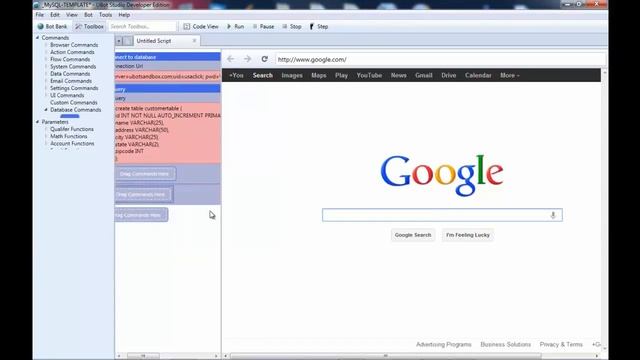
Task: Go back in the embedded browser
Action: 231,59
